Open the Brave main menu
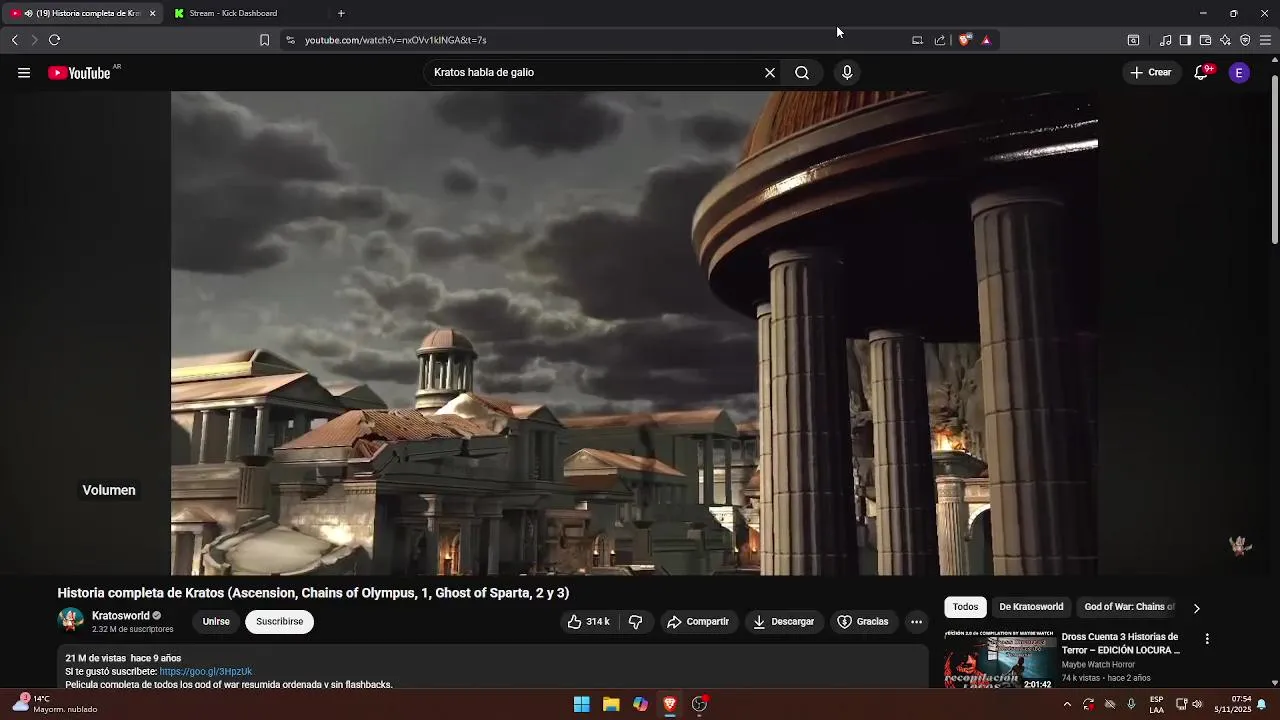 (1265, 40)
